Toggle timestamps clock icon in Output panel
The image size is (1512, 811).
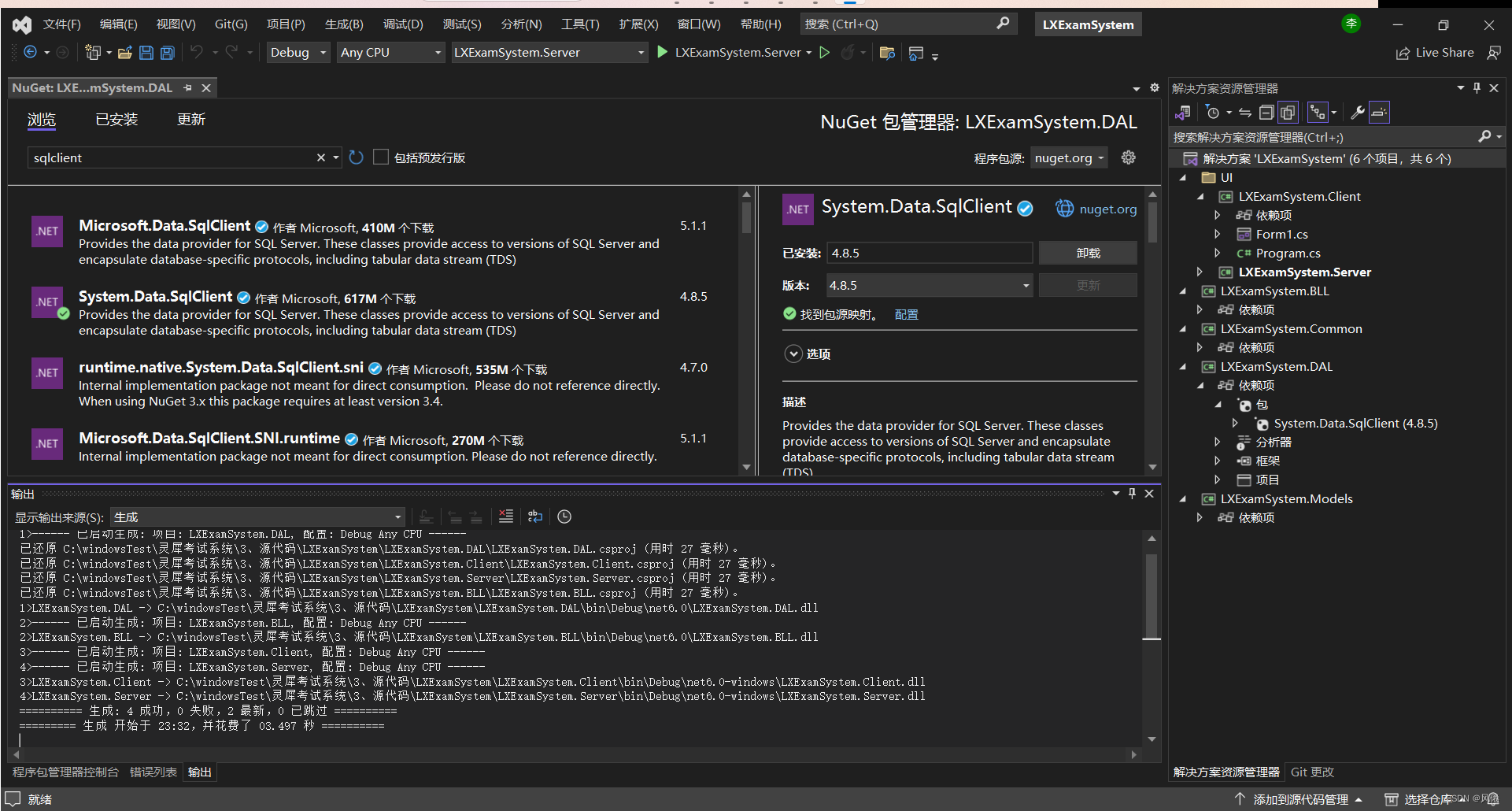tap(564, 517)
